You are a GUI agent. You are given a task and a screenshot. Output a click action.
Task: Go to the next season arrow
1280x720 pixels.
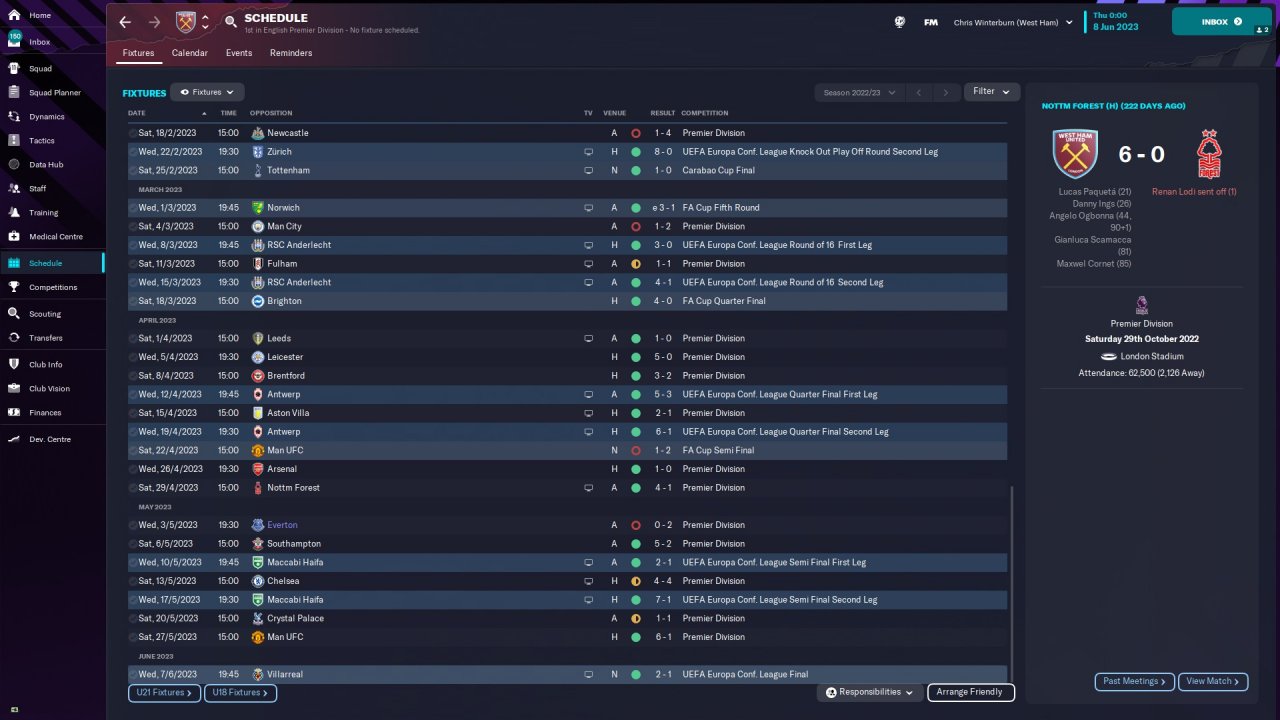pyautogui.click(x=946, y=92)
